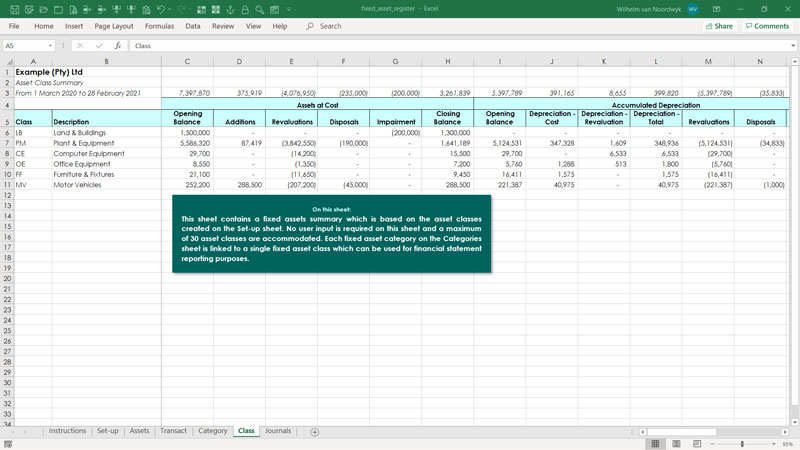800x450 pixels.
Task: Open the Page Layout ribbon tab
Action: point(114,26)
